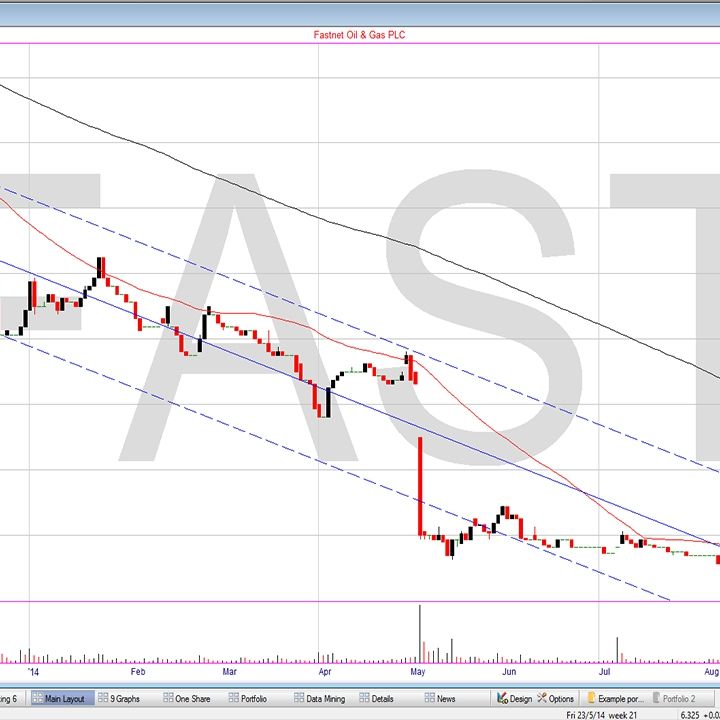Select the One Share layout tab
This screenshot has height=720, width=720.
[x=186, y=698]
